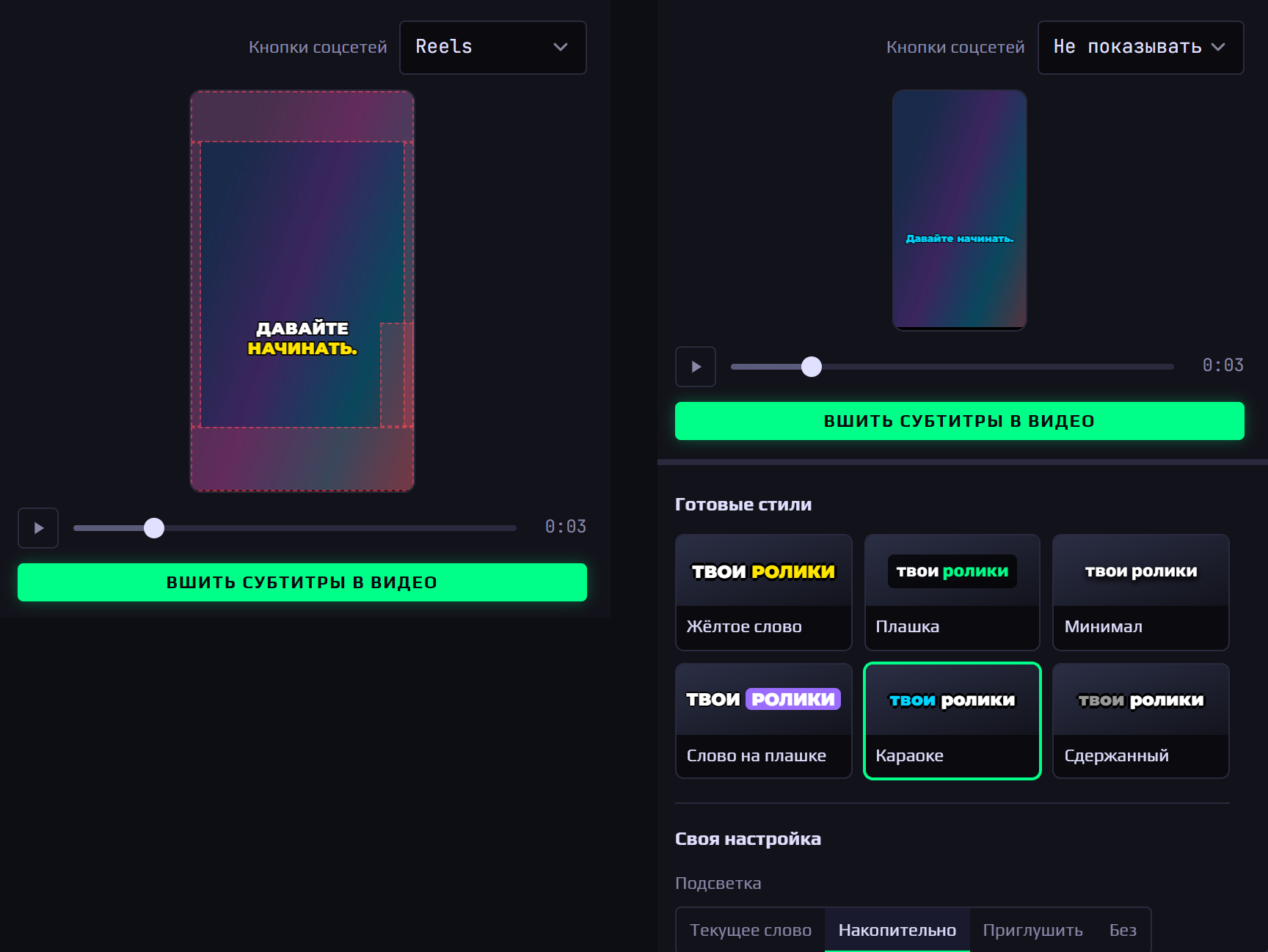Click the 'Своя настройка' heading
Screen dimensions: 1268x952
pyautogui.click(x=748, y=839)
